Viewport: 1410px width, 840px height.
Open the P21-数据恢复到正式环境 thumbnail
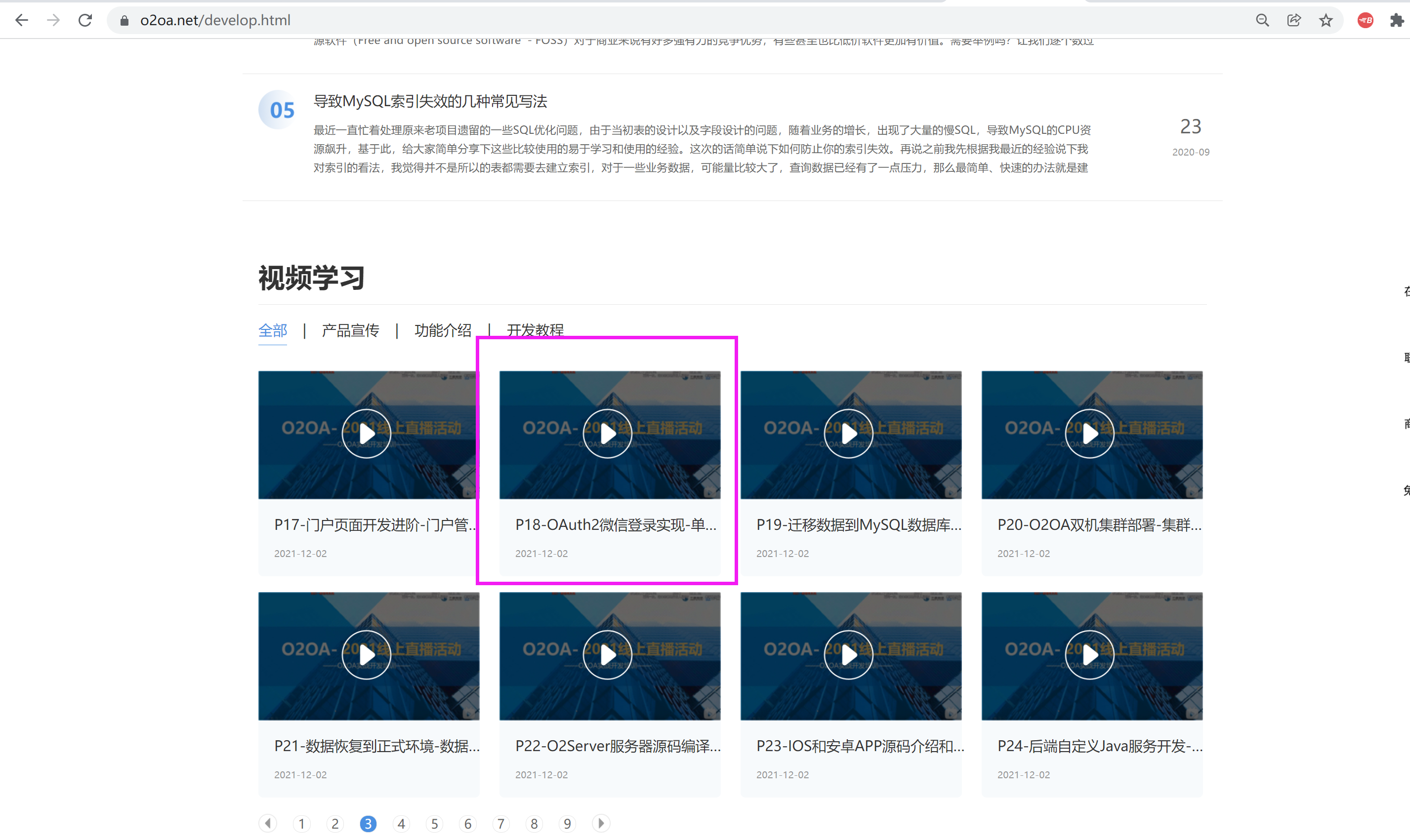coord(367,654)
